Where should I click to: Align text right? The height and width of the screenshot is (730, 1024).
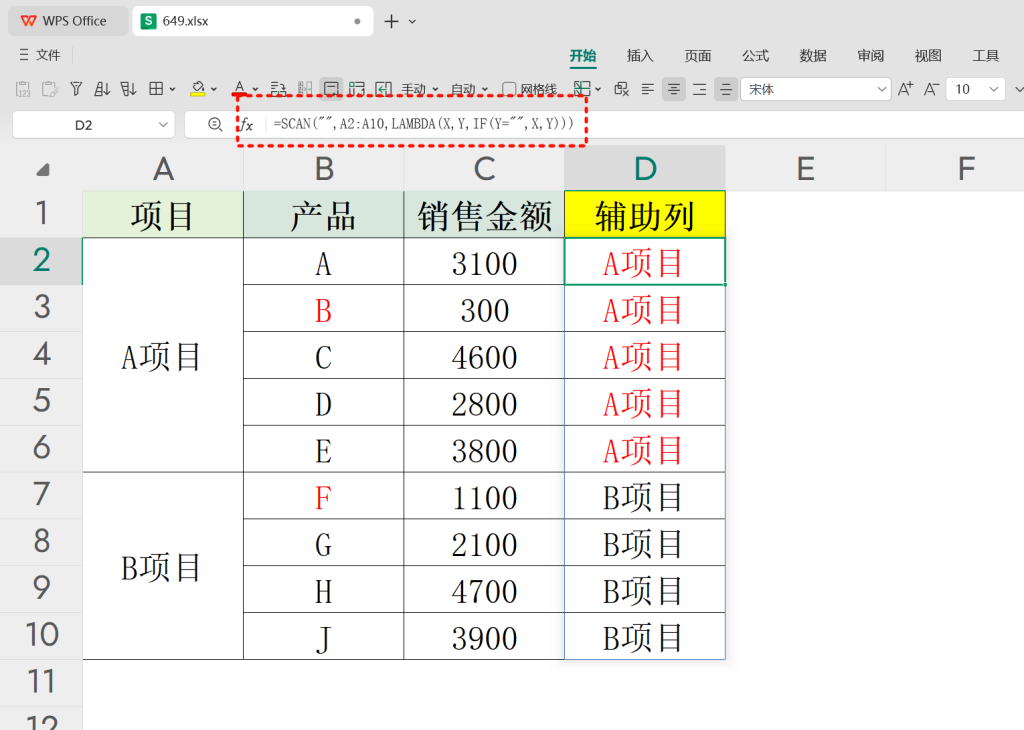click(699, 89)
